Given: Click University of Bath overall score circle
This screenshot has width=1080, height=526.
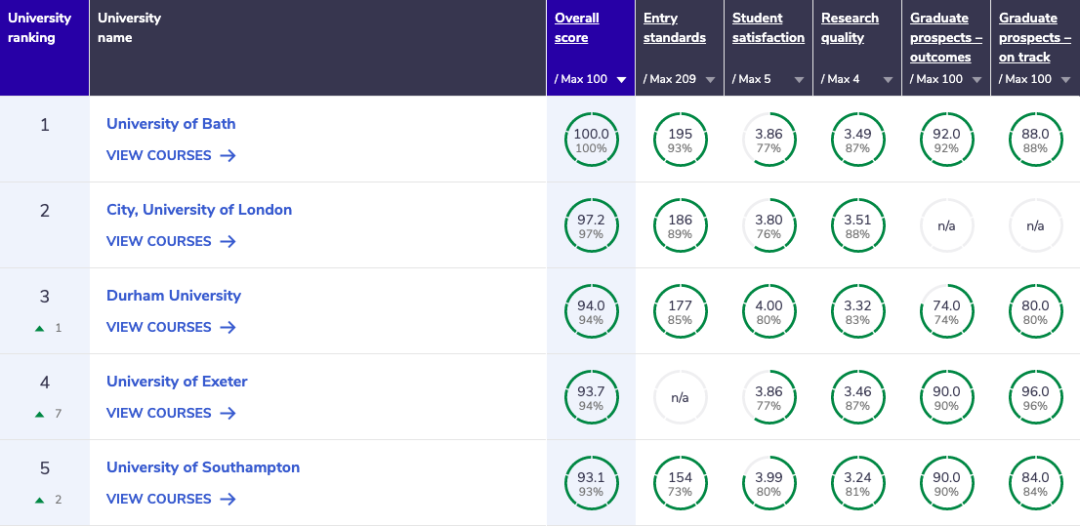Looking at the screenshot, I should 591,139.
